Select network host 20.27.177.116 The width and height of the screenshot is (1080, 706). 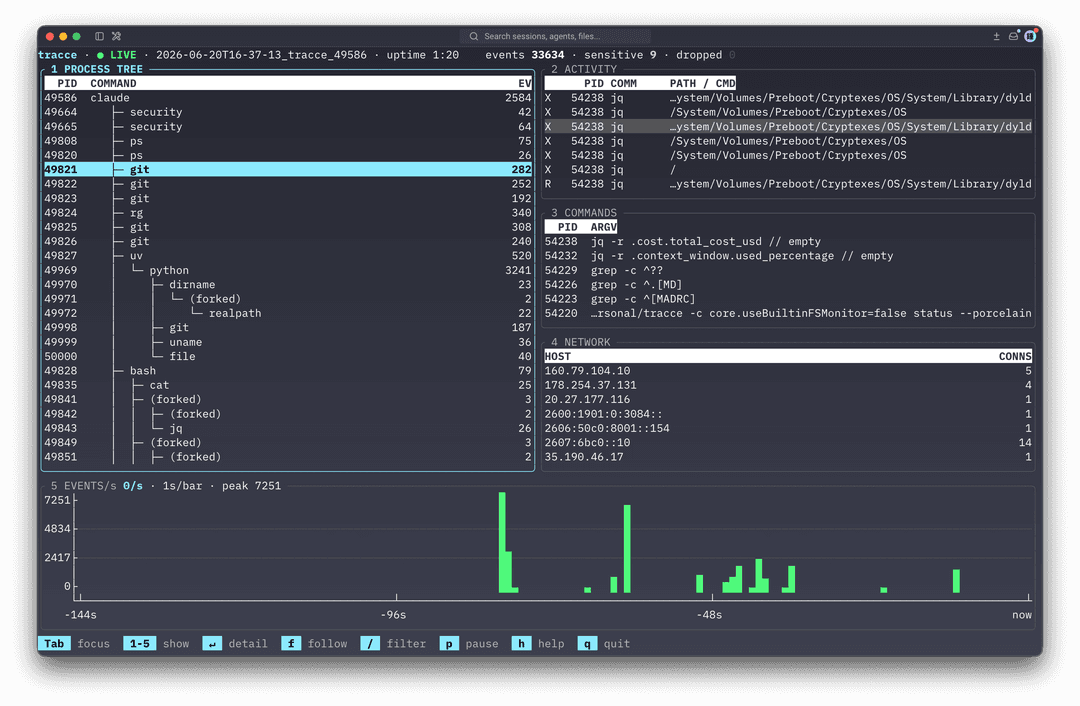[x=788, y=399]
